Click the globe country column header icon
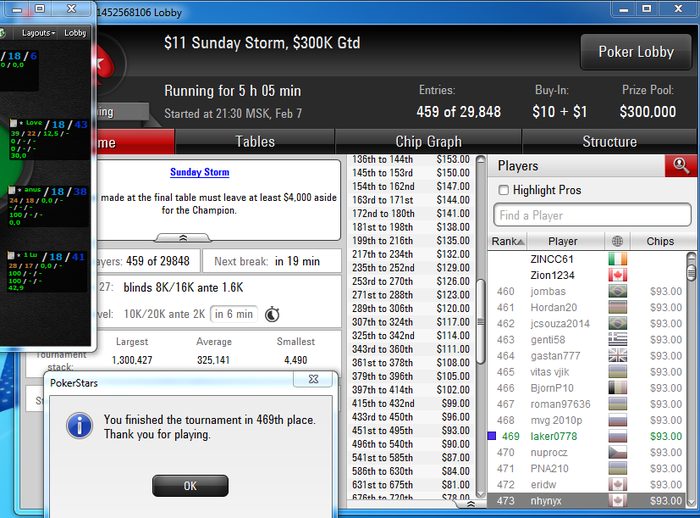Screen dimensions: 700x518 click(617, 241)
